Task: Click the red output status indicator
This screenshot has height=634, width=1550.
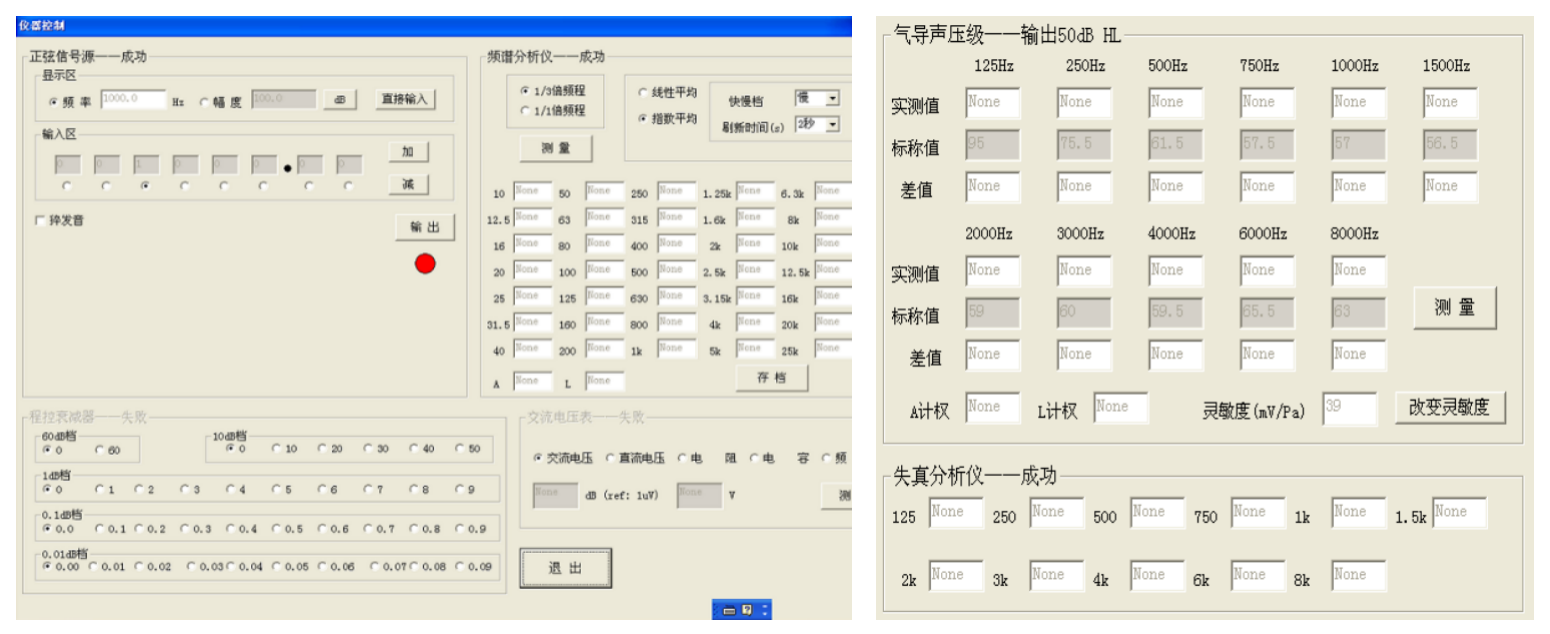Action: point(425,264)
